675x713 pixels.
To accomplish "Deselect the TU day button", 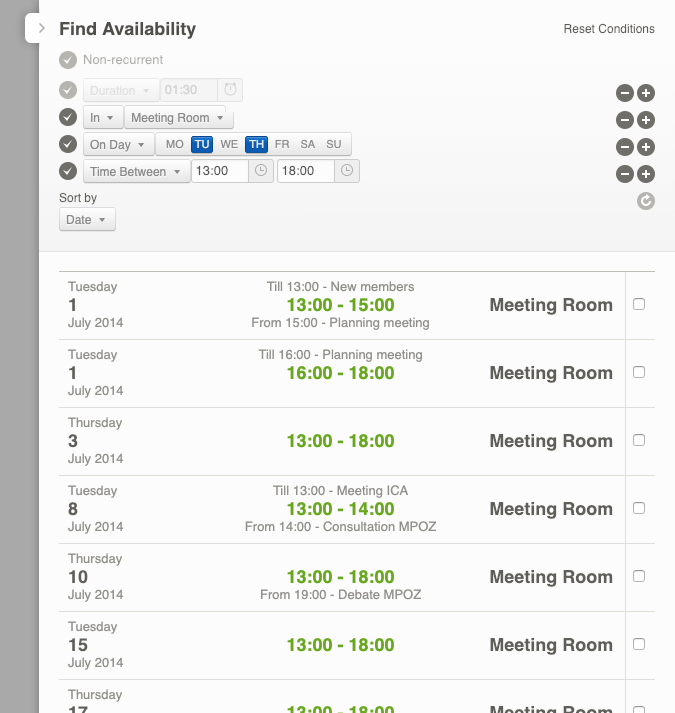I will tap(202, 144).
